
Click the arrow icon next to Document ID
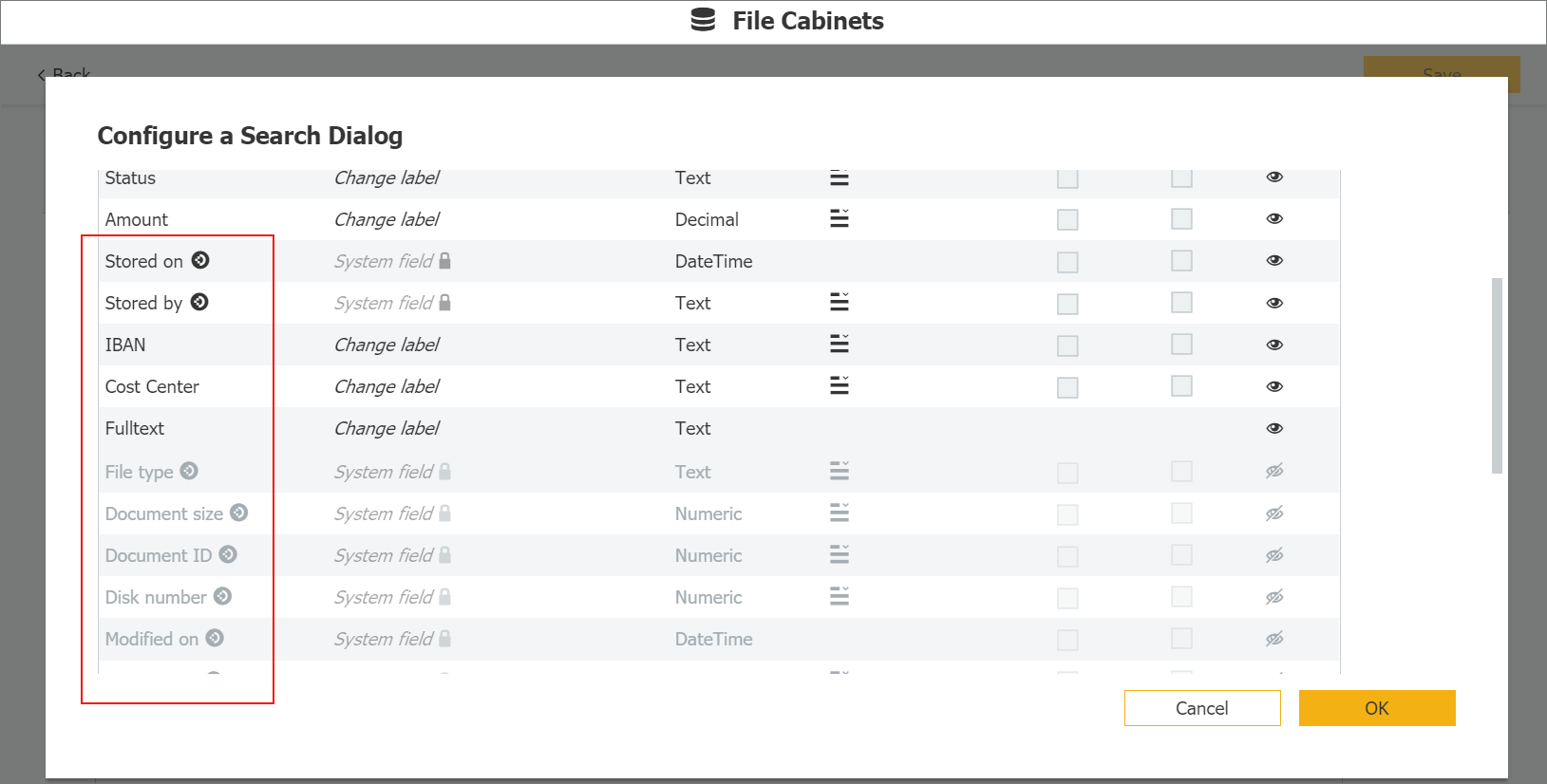tap(228, 554)
